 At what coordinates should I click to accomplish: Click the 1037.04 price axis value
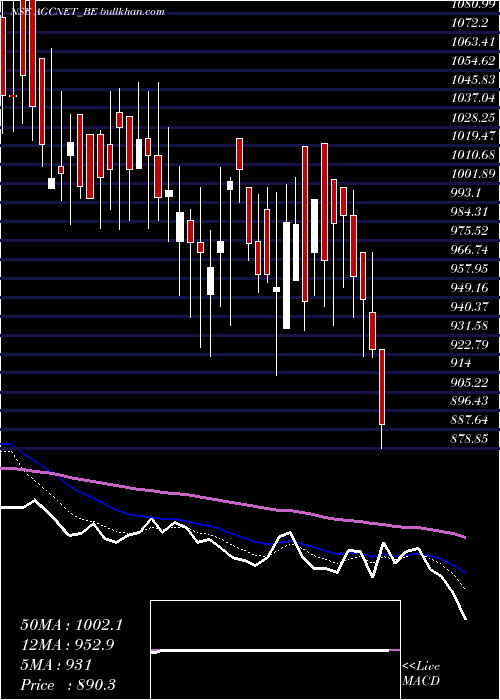coord(473,98)
